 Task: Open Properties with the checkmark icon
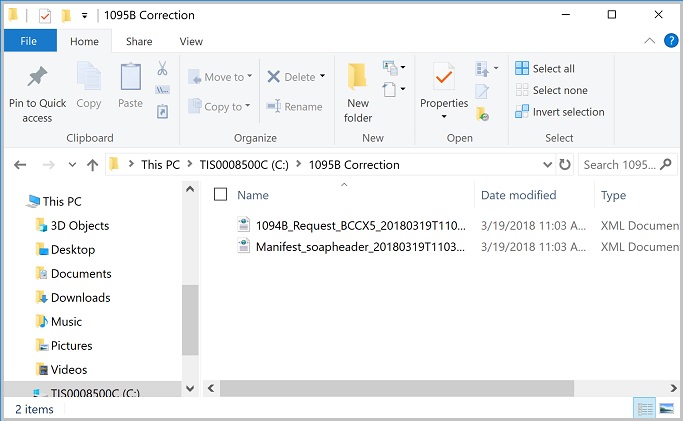444,78
